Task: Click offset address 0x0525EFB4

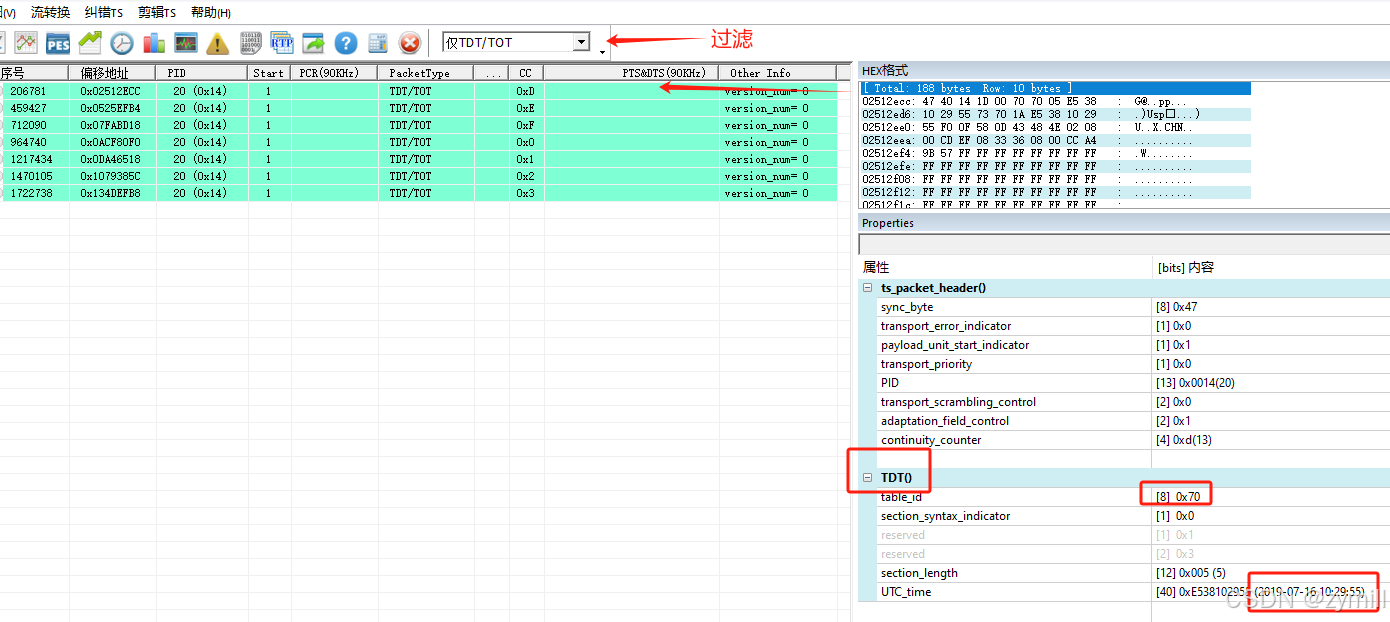Action: [x=110, y=108]
